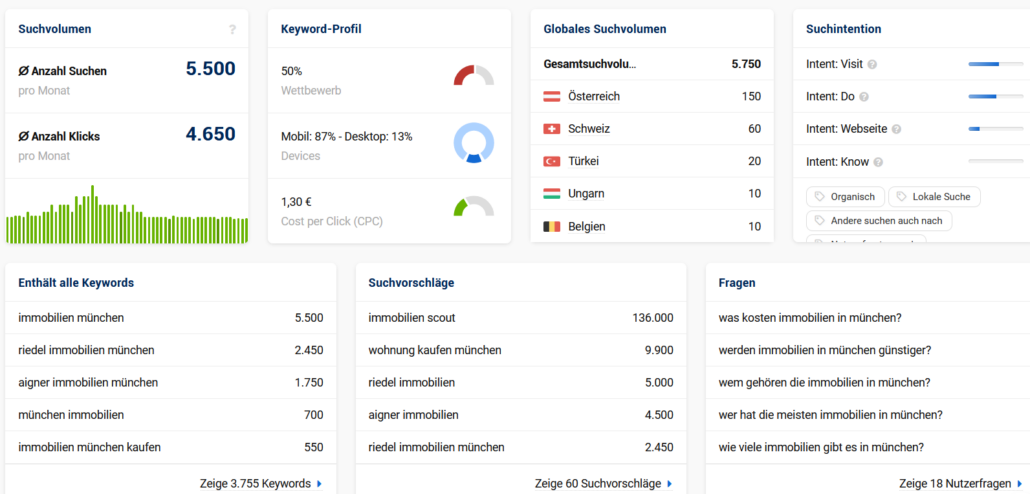Open the Schweiz country link
This screenshot has width=1030, height=494.
tap(589, 129)
